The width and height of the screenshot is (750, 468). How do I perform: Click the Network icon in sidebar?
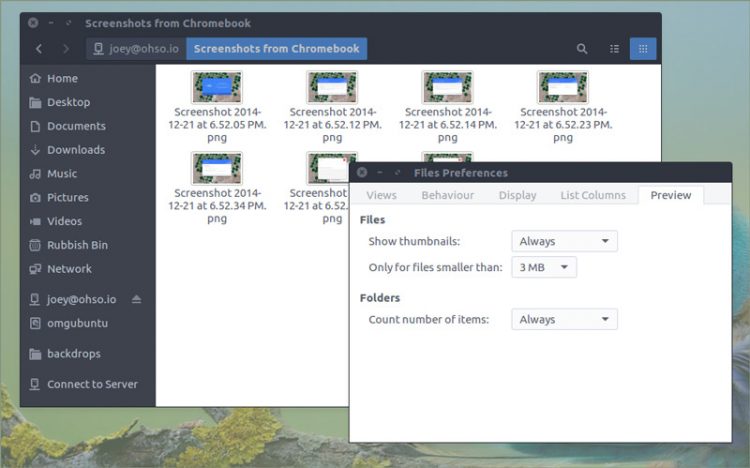click(x=35, y=269)
